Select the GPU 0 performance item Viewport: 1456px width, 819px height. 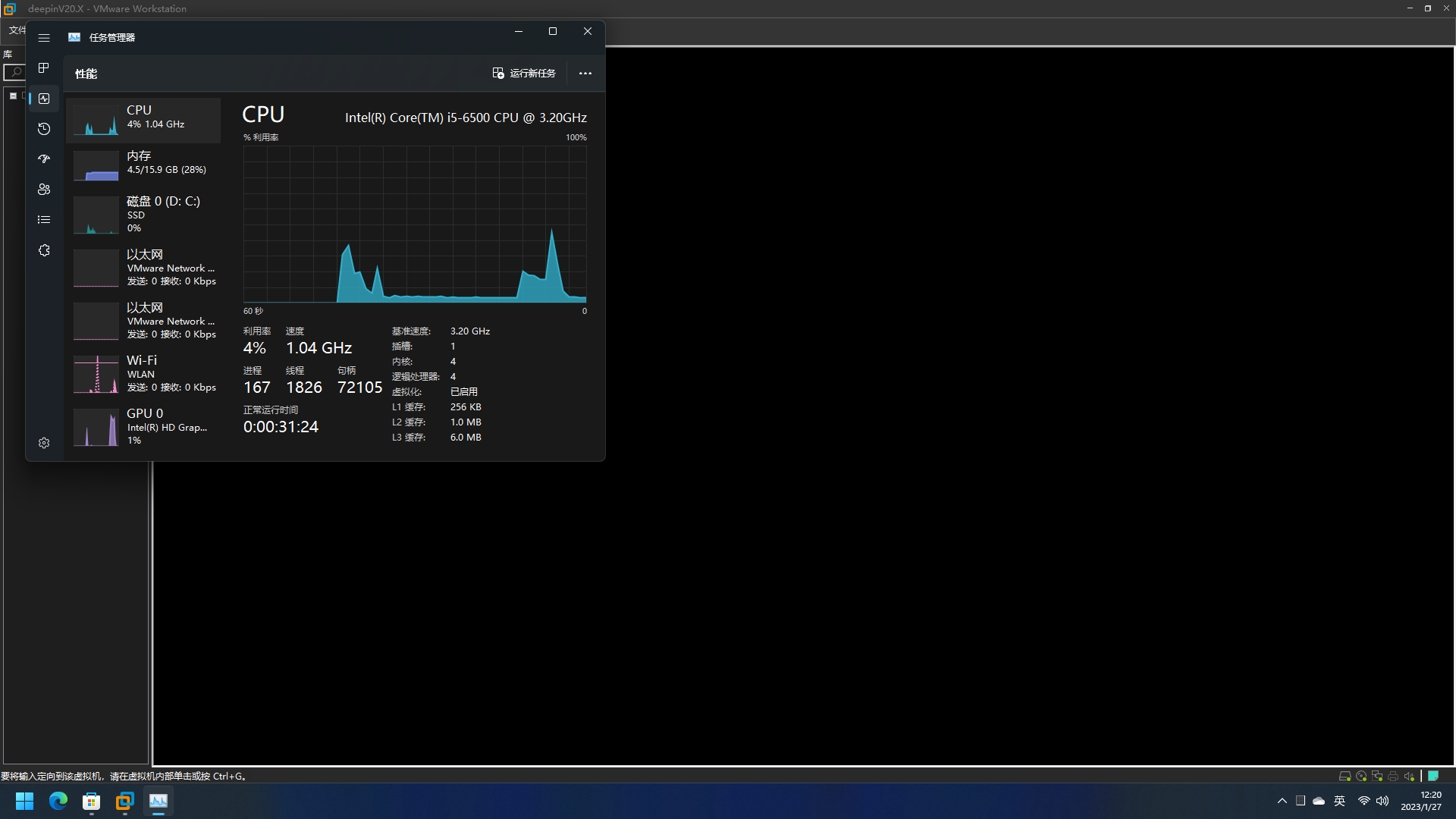pos(144,426)
